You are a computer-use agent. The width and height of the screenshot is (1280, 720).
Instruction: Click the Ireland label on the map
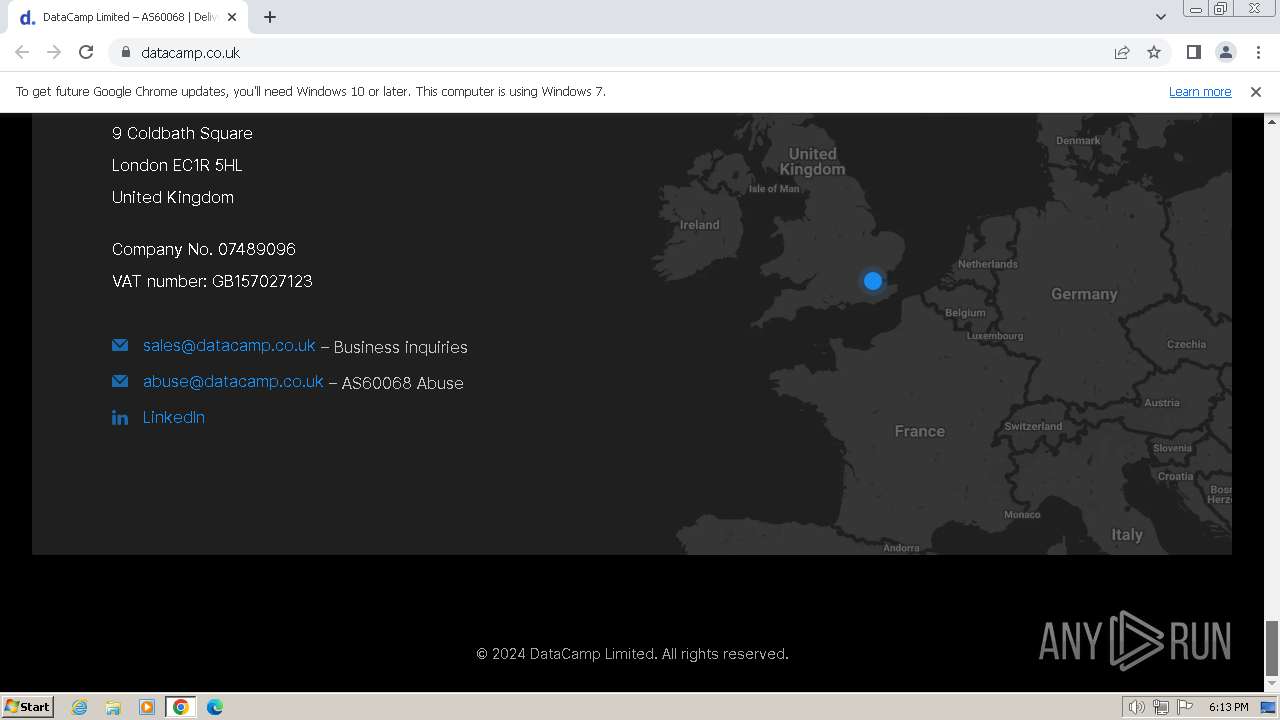pyautogui.click(x=700, y=225)
